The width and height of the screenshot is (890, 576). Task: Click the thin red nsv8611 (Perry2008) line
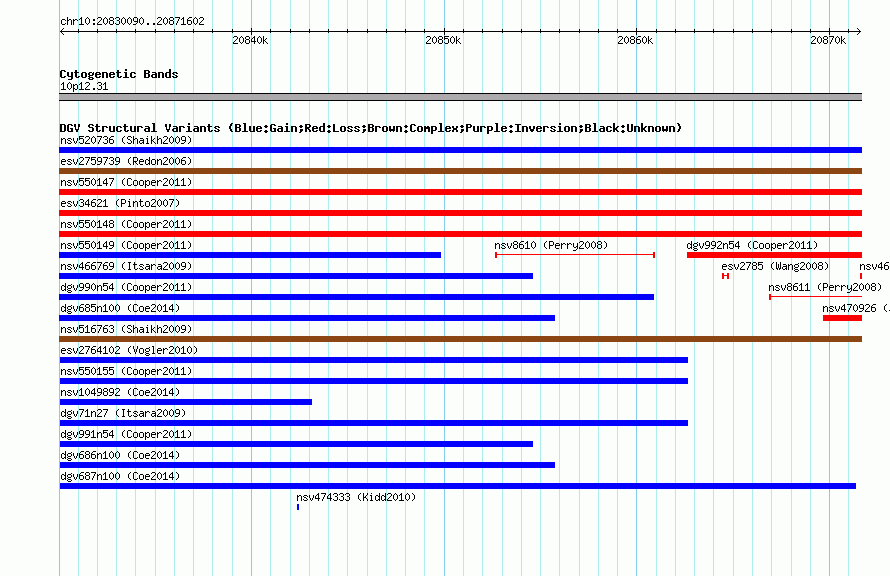pyautogui.click(x=816, y=297)
